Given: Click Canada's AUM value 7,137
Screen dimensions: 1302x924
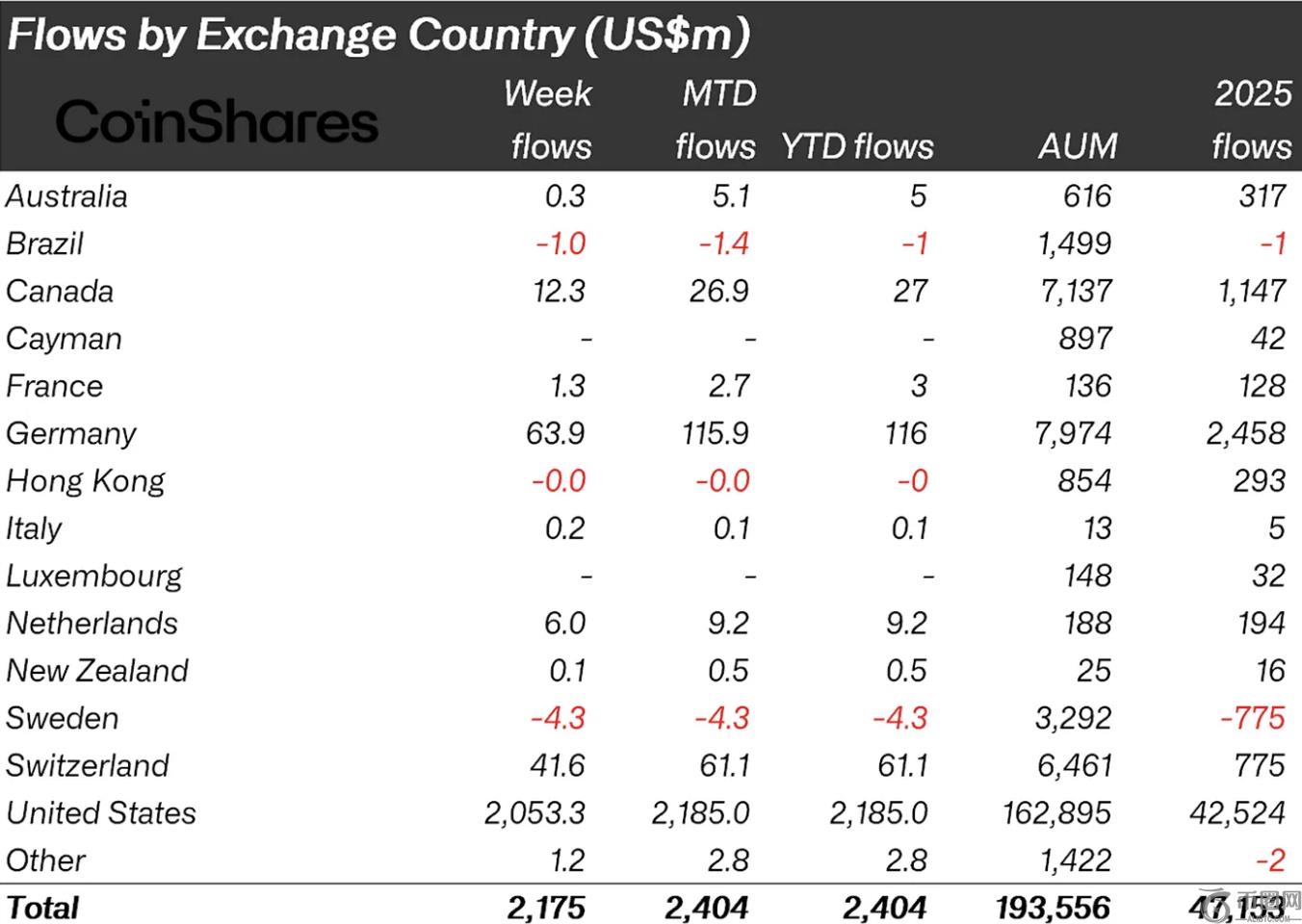Looking at the screenshot, I should click(1076, 292).
